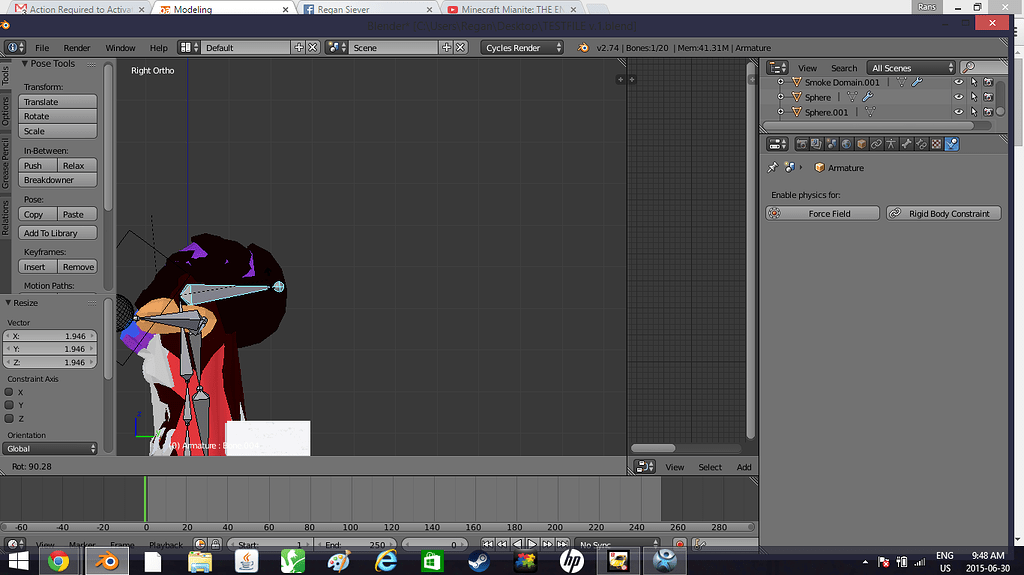Open the Scene properties tab
Screen dimensions: 1024x575
pyautogui.click(x=831, y=144)
